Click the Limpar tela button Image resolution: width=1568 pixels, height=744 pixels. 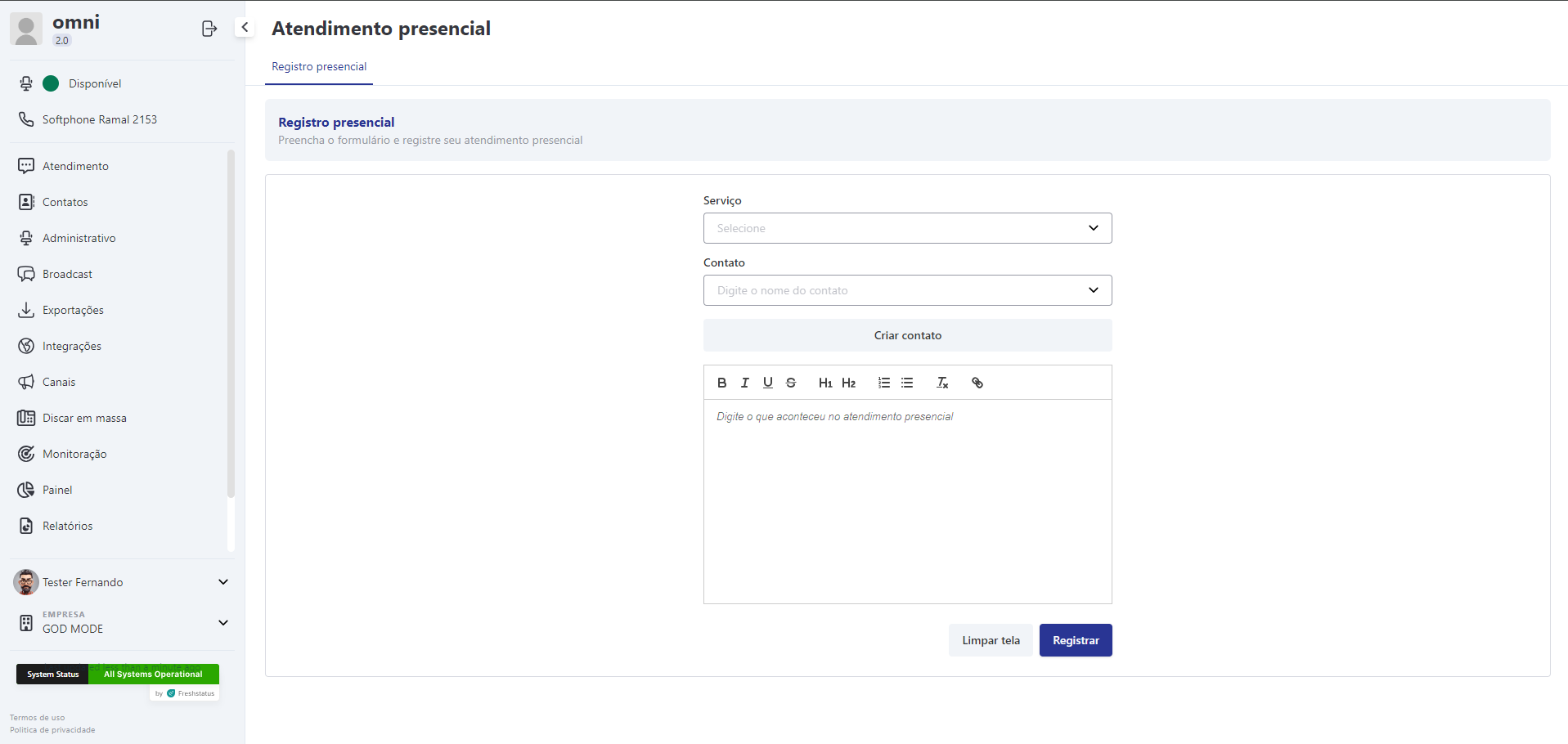pyautogui.click(x=991, y=640)
